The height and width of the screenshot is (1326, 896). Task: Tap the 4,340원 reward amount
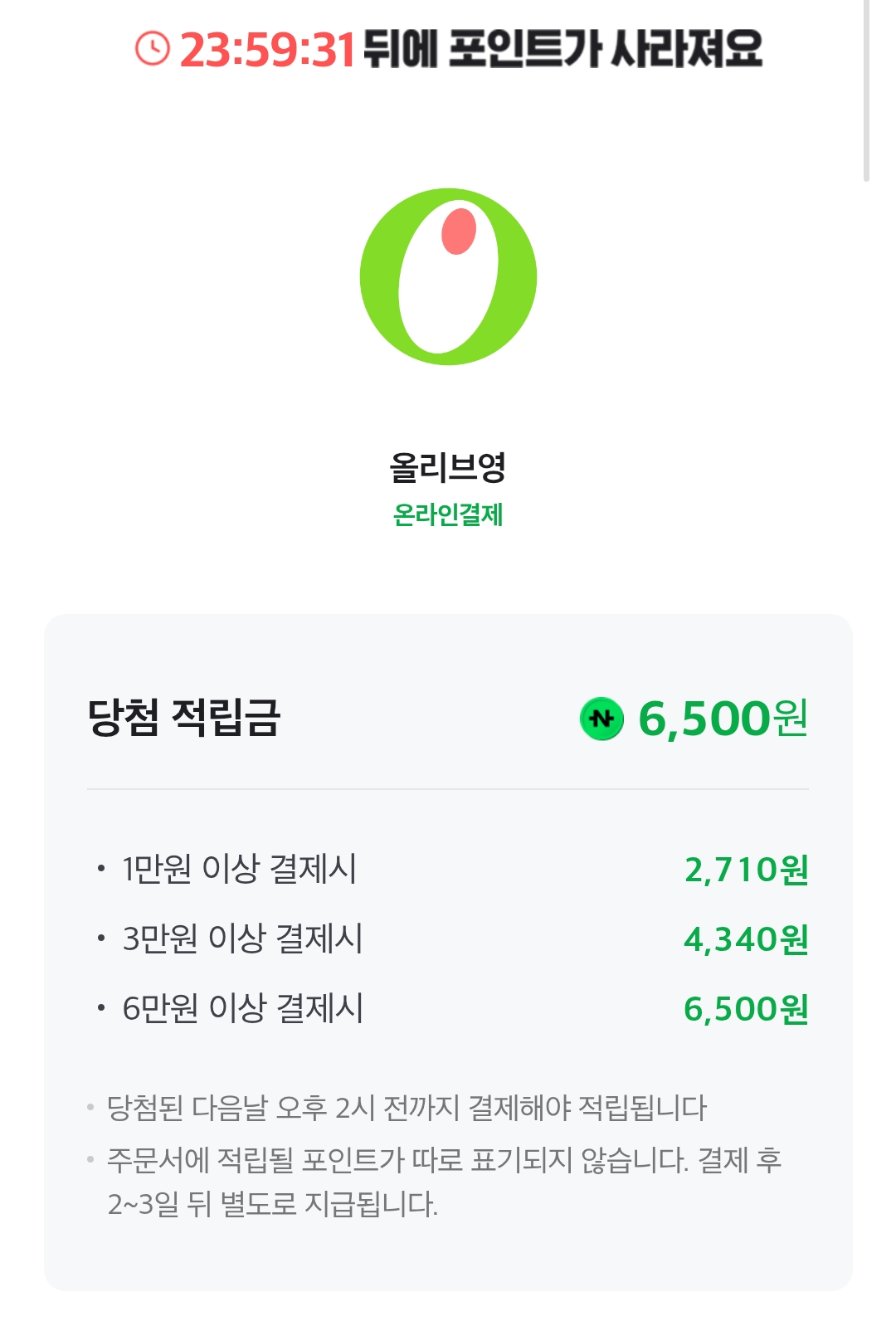[746, 939]
